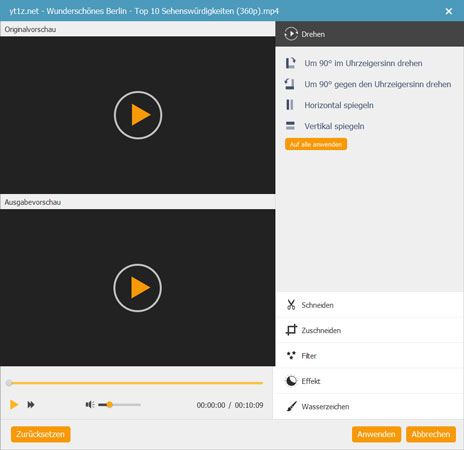Click the Anwenden button
The width and height of the screenshot is (464, 450).
[x=376, y=434]
